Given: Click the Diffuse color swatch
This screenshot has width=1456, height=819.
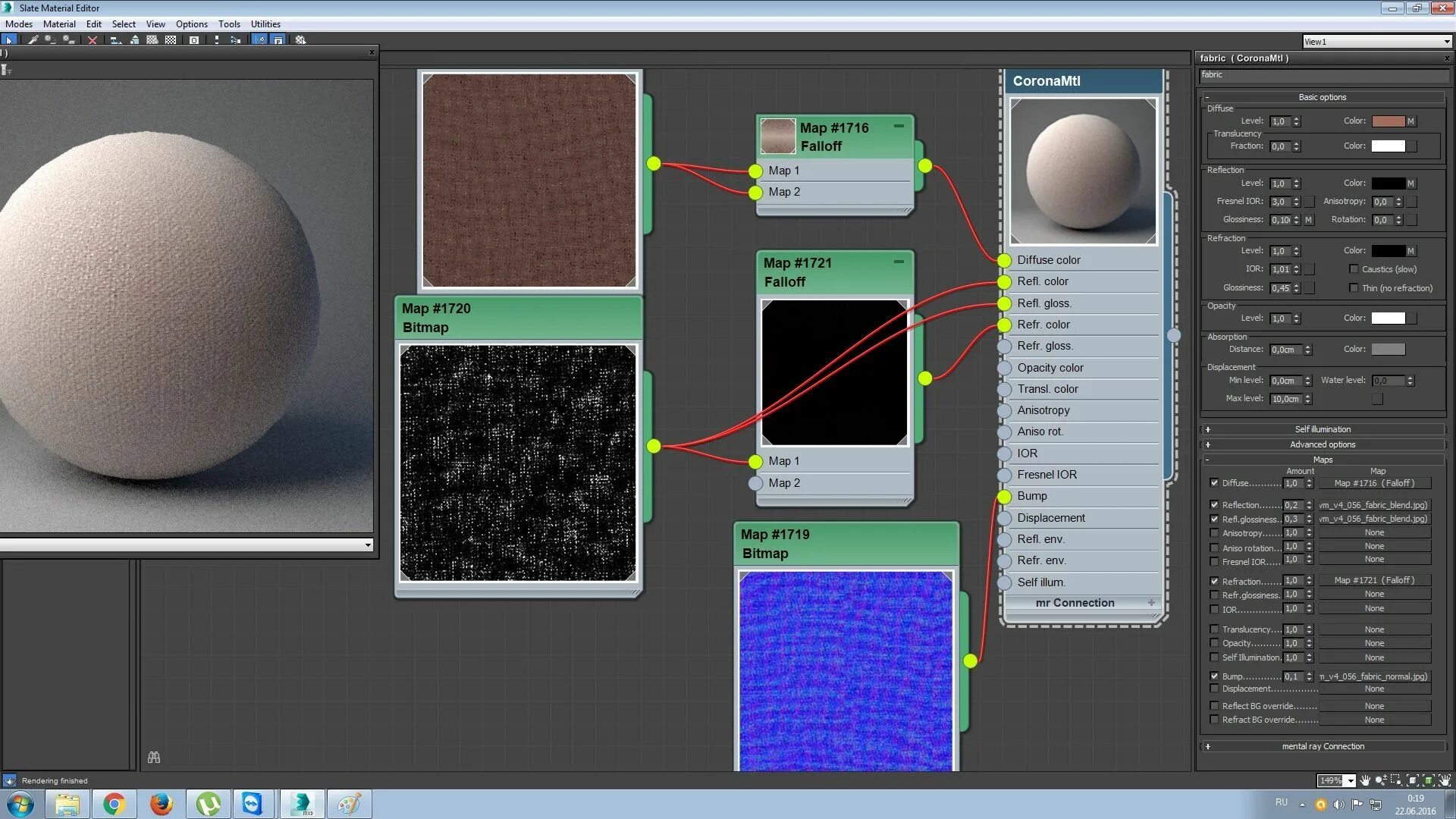Looking at the screenshot, I should click(x=1388, y=121).
